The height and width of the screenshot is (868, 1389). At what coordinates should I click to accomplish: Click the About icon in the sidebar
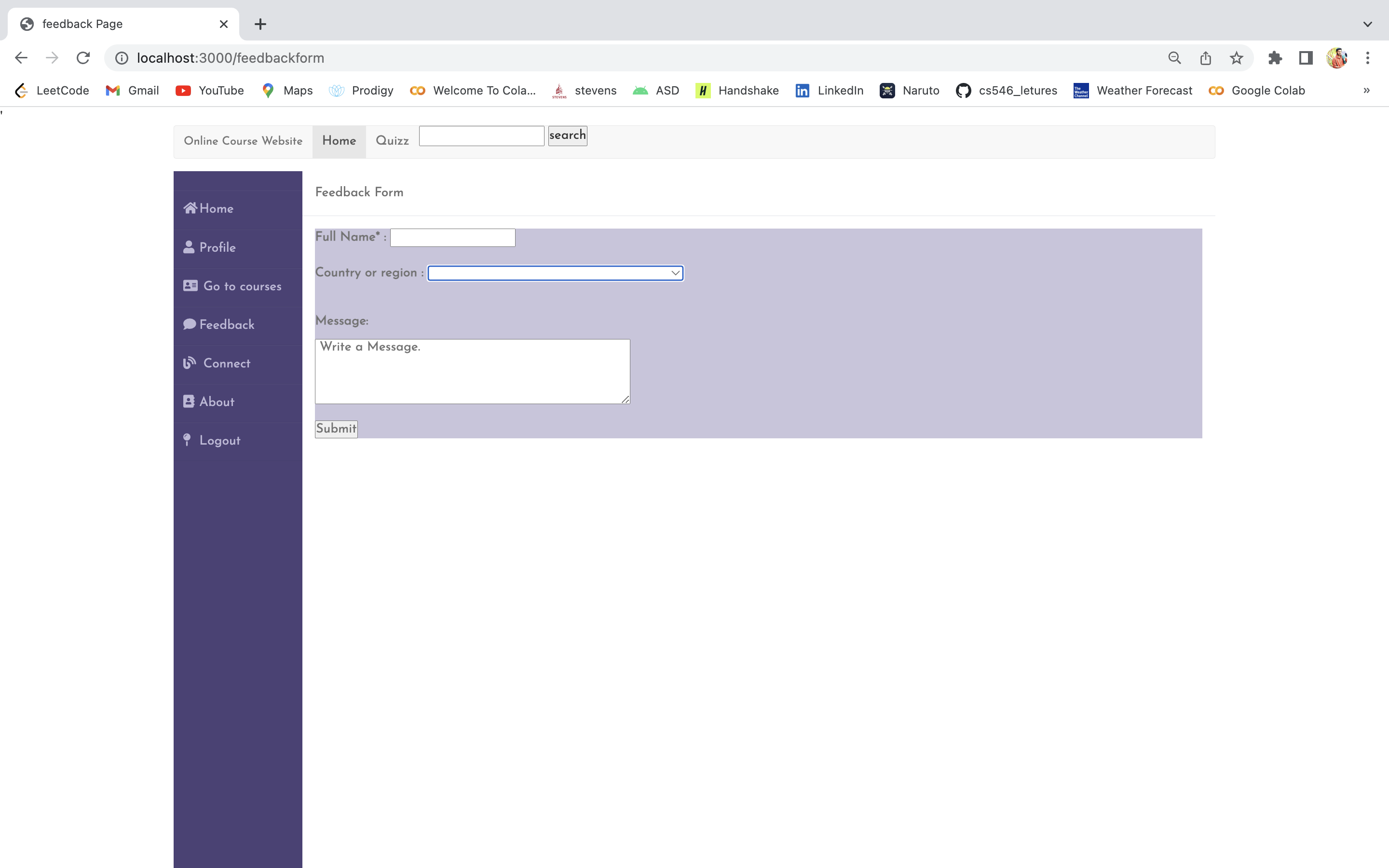[190, 401]
